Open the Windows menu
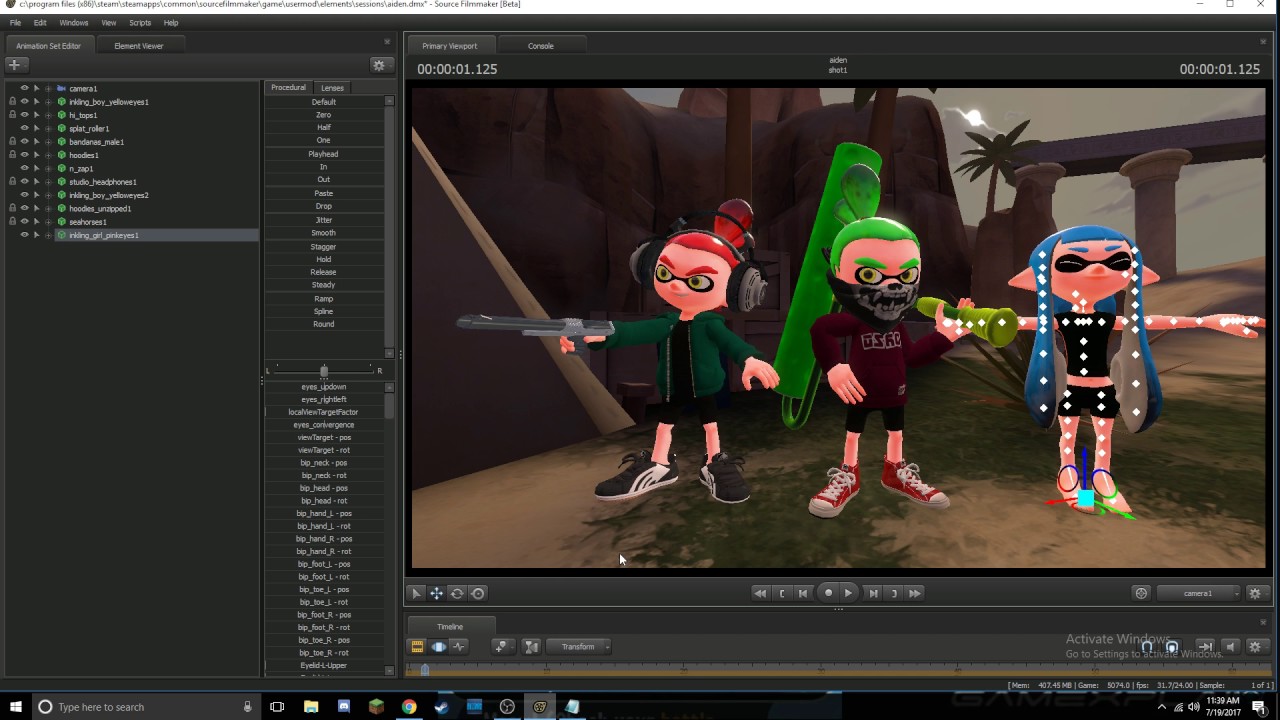 tap(74, 22)
